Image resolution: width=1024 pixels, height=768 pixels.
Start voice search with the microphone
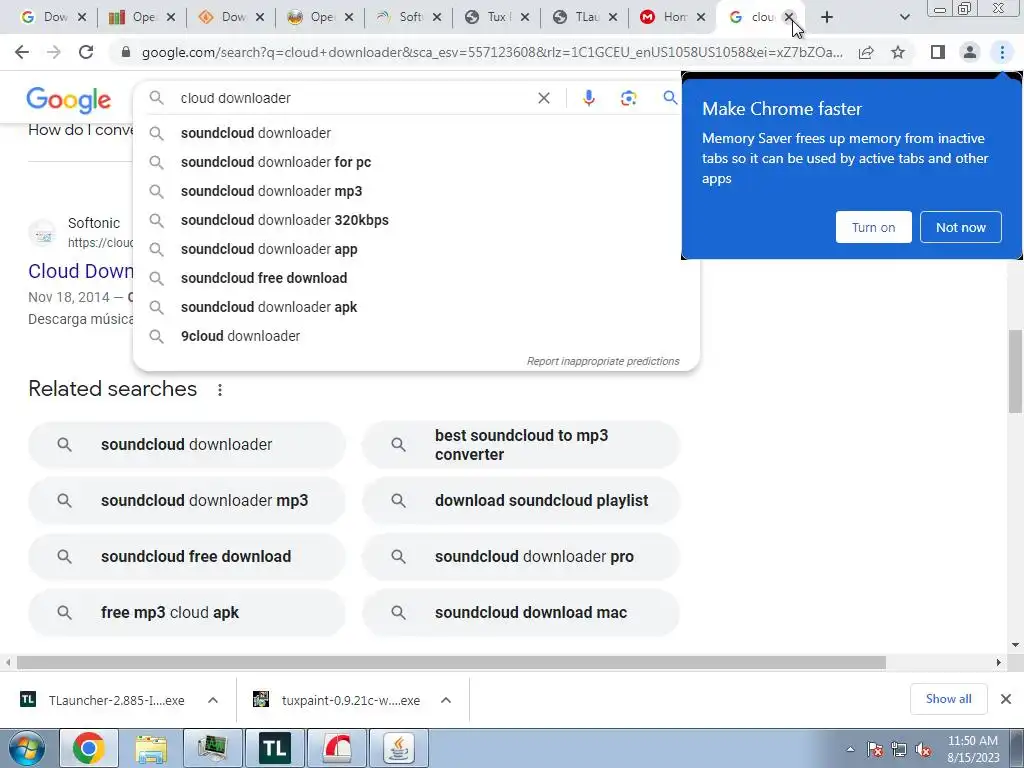click(588, 98)
